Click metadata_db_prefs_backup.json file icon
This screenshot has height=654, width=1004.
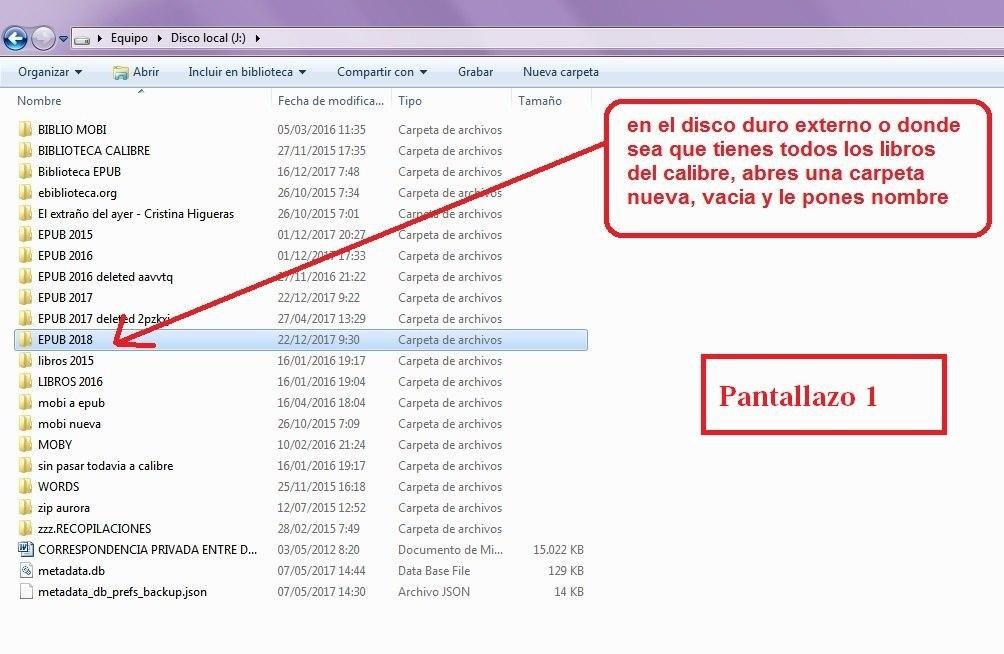(26, 591)
